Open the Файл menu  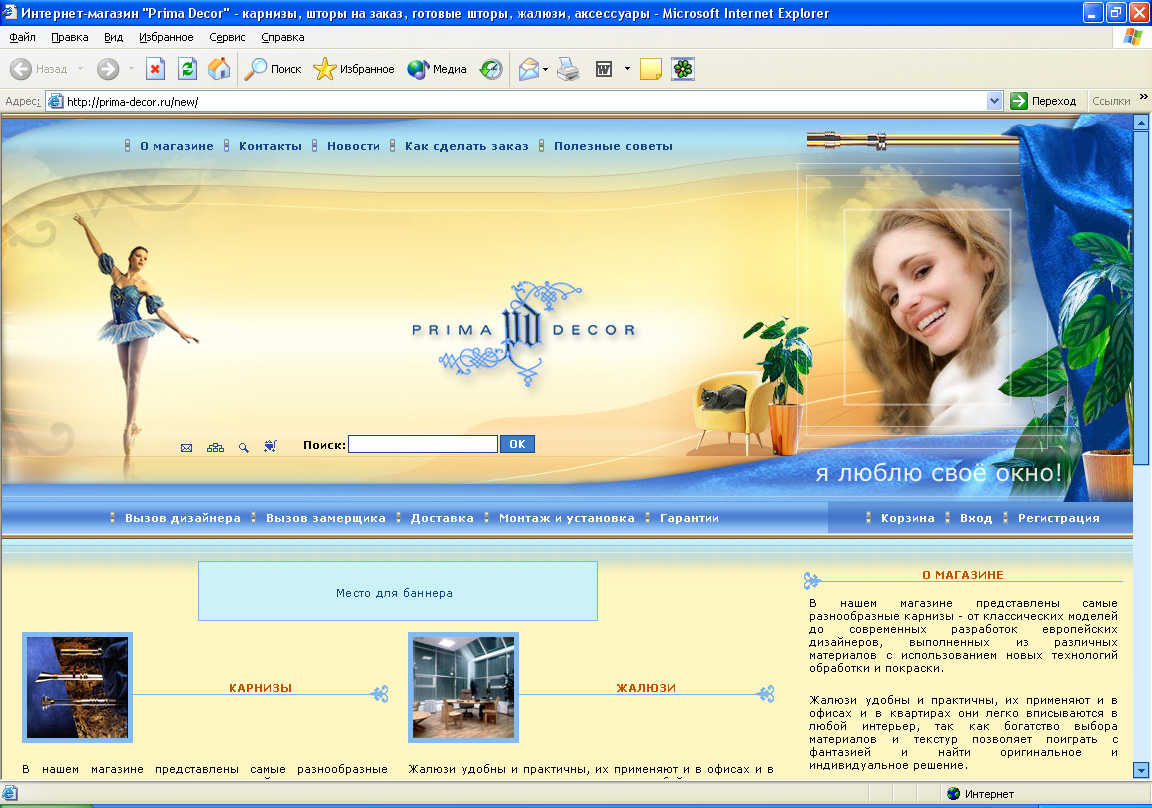[22, 37]
